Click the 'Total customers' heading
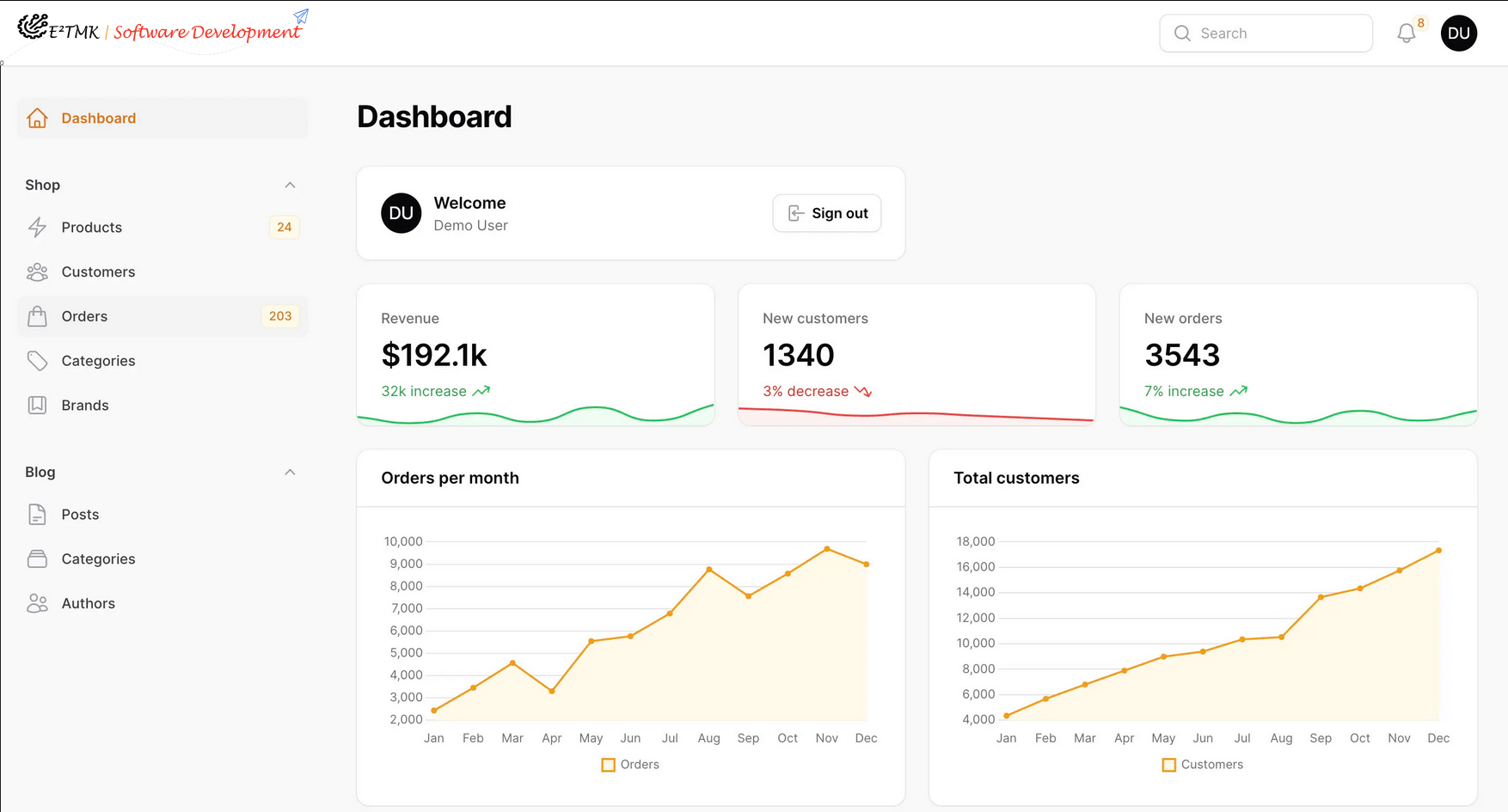1508x812 pixels. pos(1016,478)
